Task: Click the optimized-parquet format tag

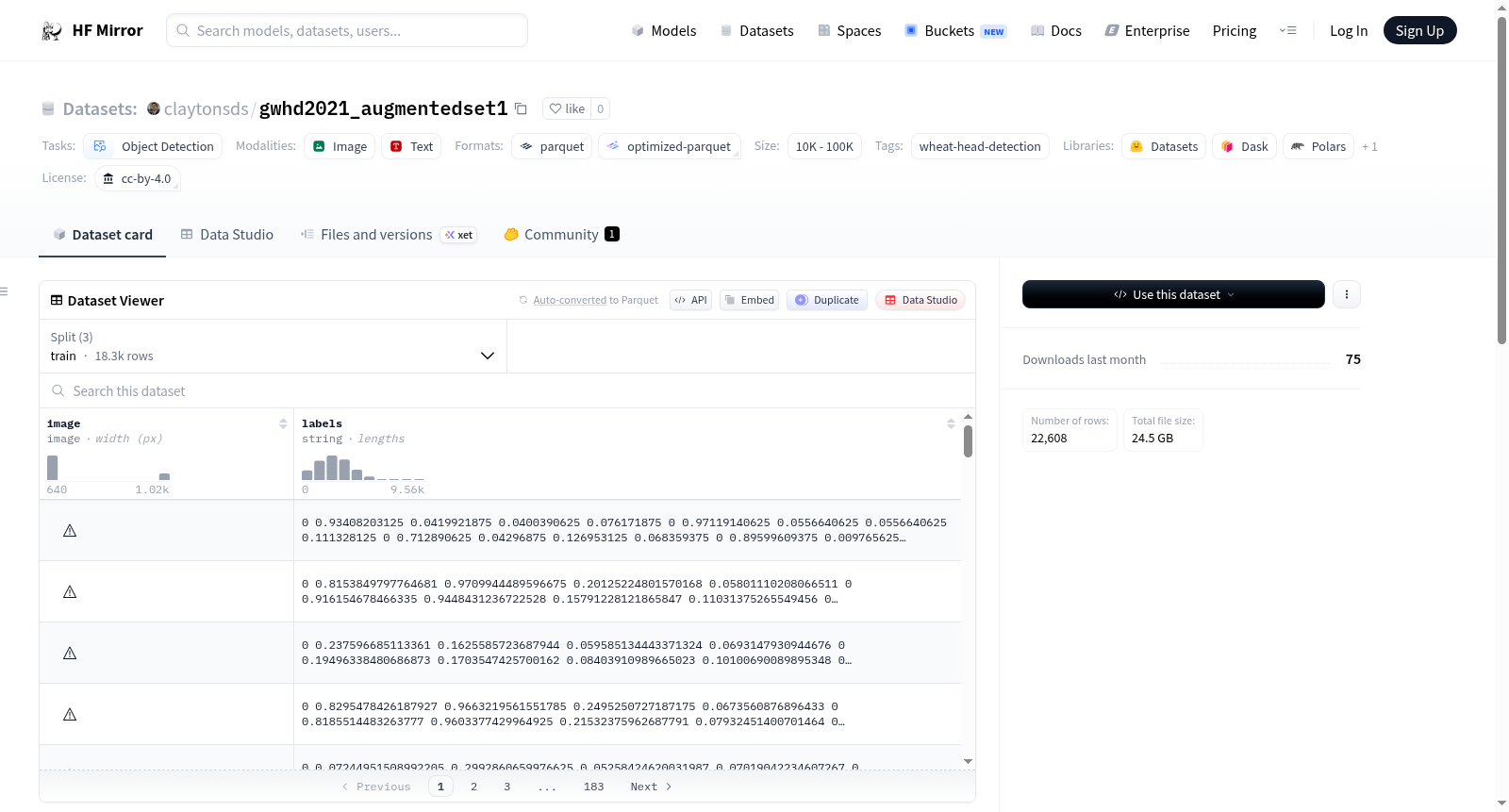Action: click(x=669, y=146)
